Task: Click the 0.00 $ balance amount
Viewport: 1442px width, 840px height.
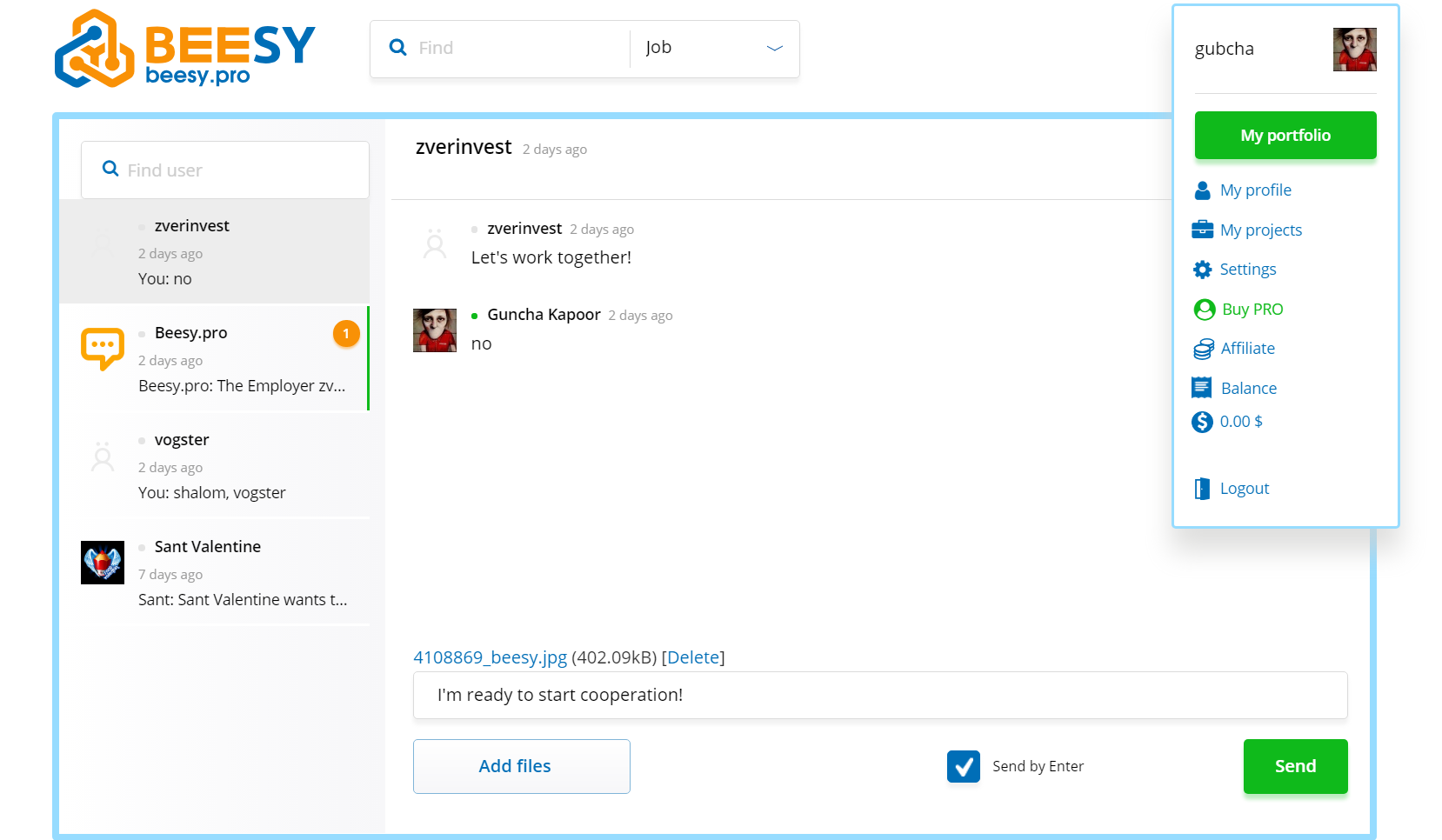Action: (1241, 422)
